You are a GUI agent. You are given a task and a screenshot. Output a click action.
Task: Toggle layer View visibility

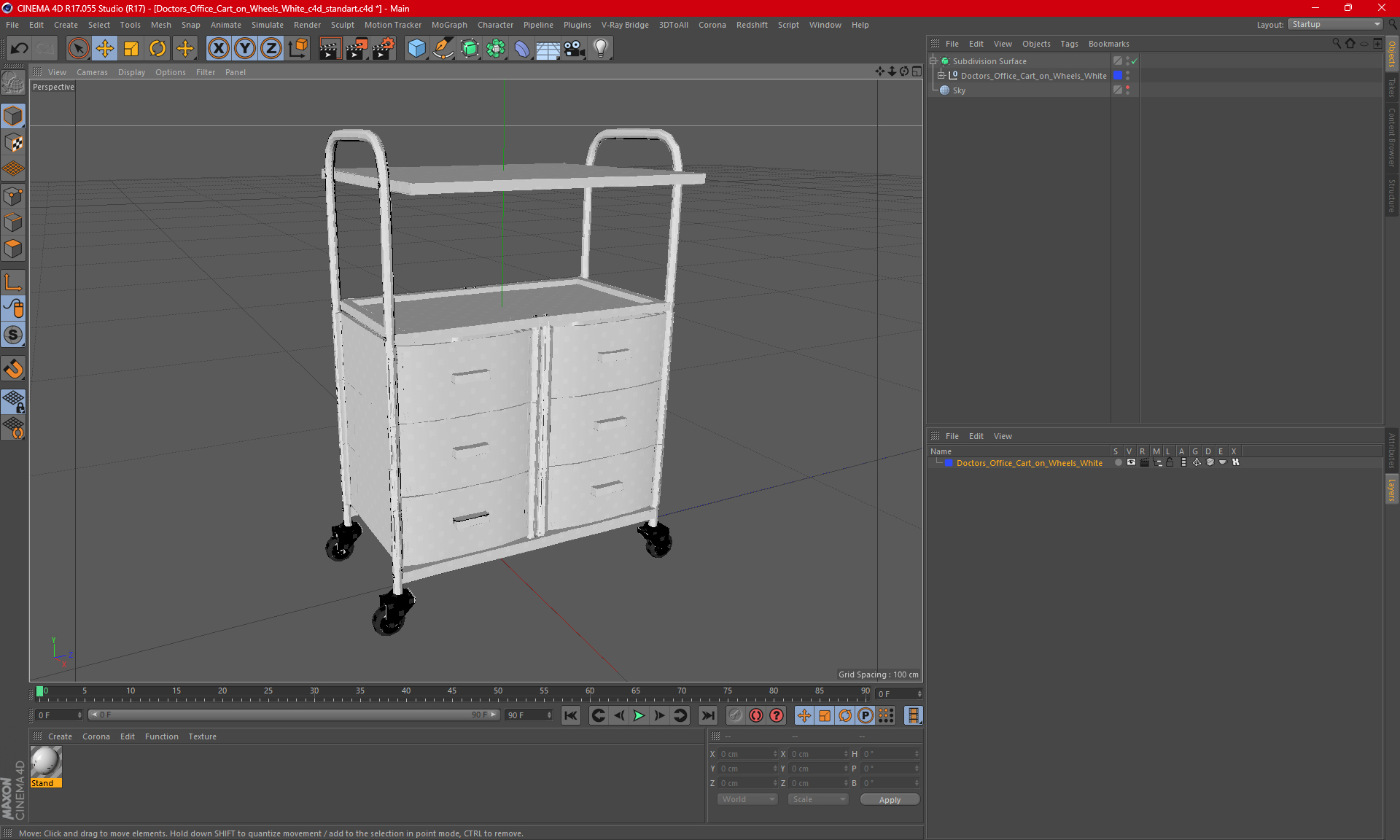pyautogui.click(x=1131, y=463)
